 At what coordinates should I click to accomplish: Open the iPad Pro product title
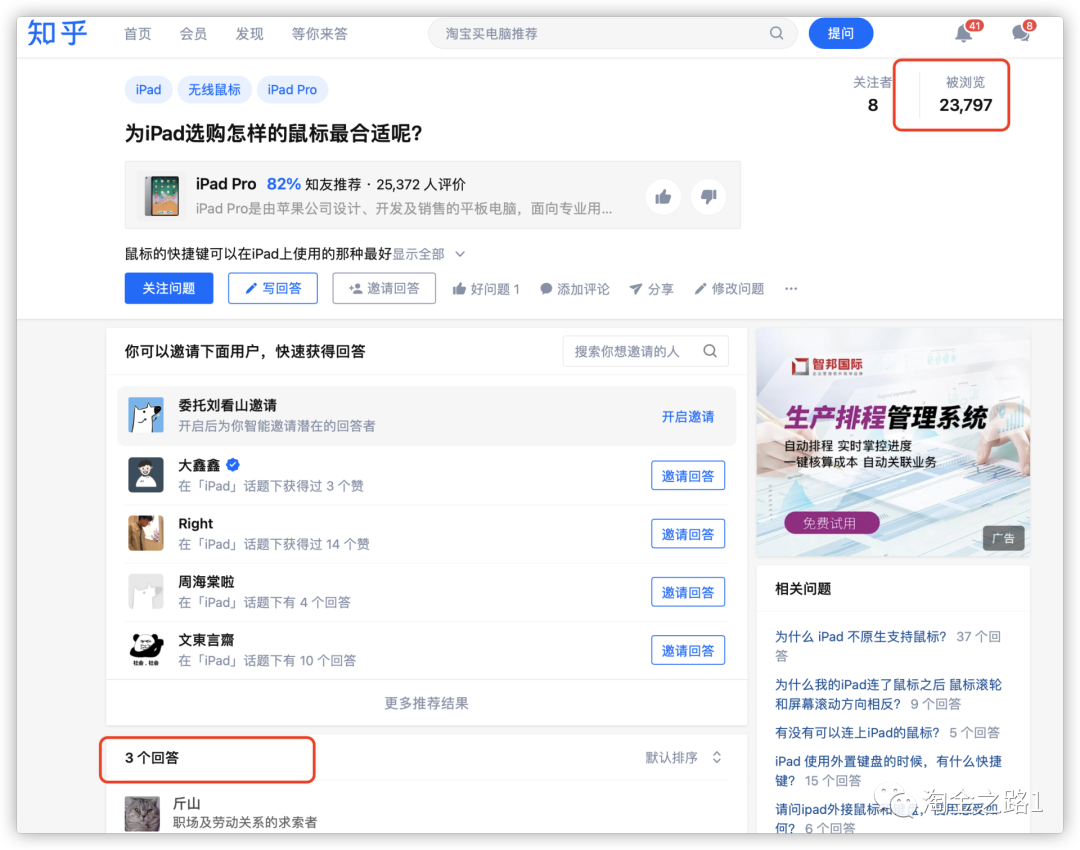tap(226, 184)
